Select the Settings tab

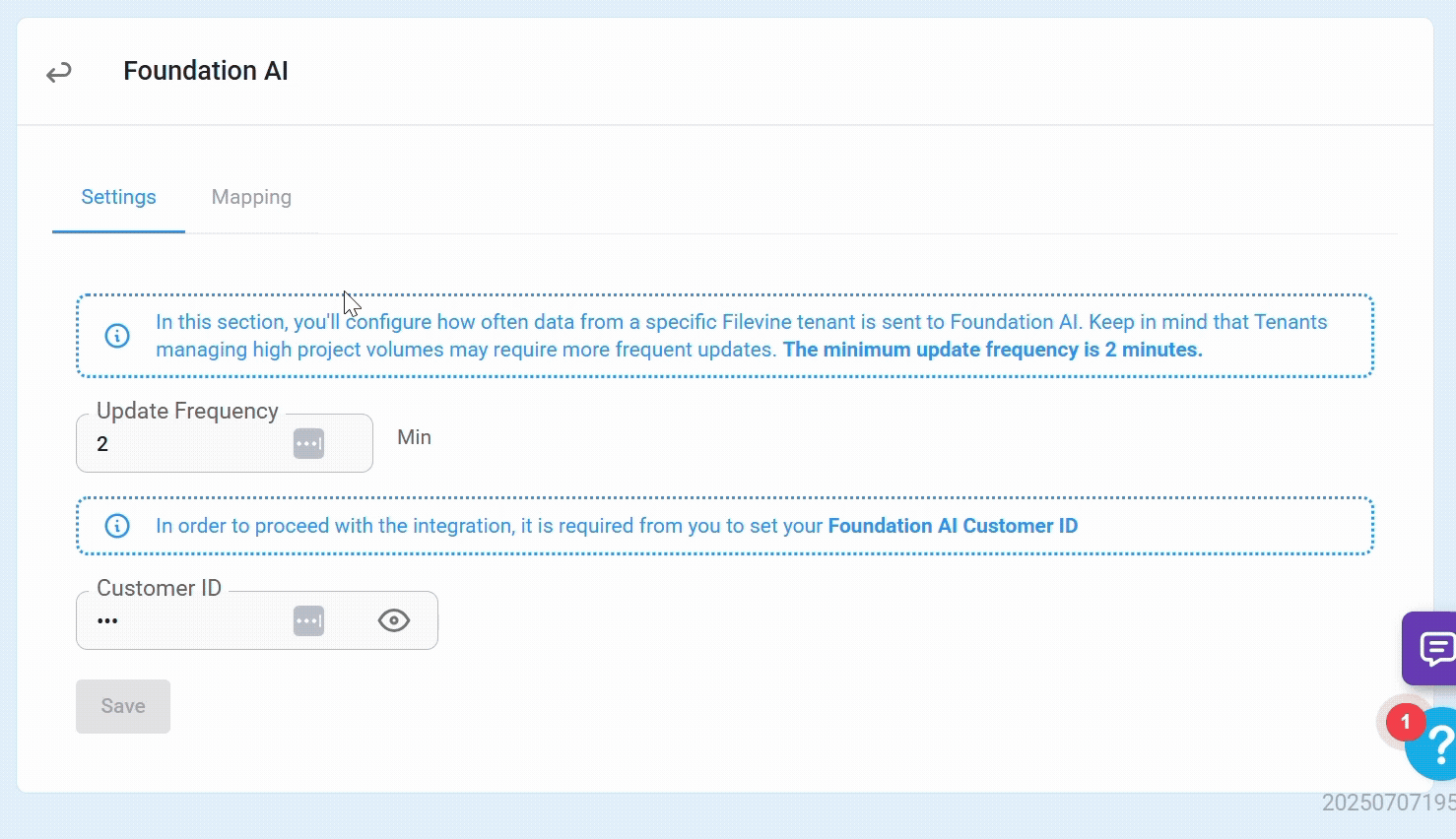coord(118,197)
